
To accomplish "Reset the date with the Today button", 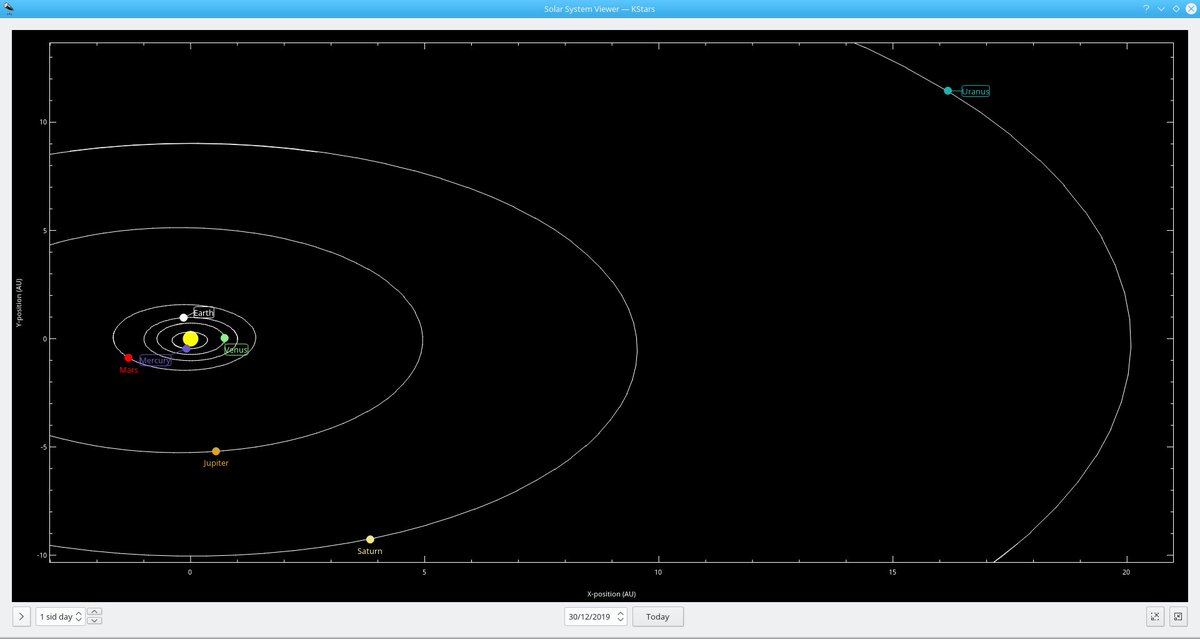I will pyautogui.click(x=658, y=617).
